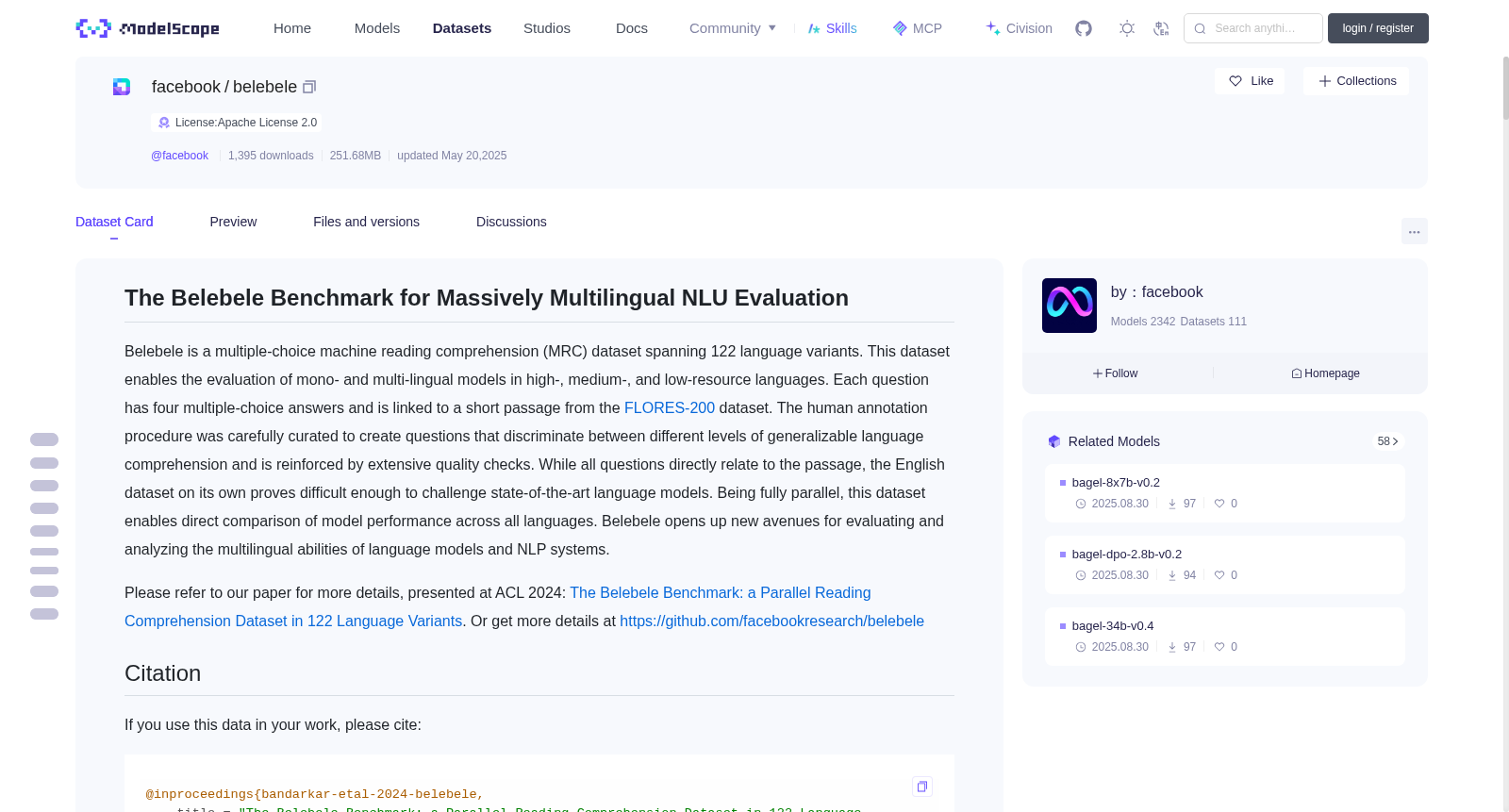This screenshot has width=1509, height=812.
Task: Open the github.com/facebookresearch/belebele link
Action: pos(771,621)
